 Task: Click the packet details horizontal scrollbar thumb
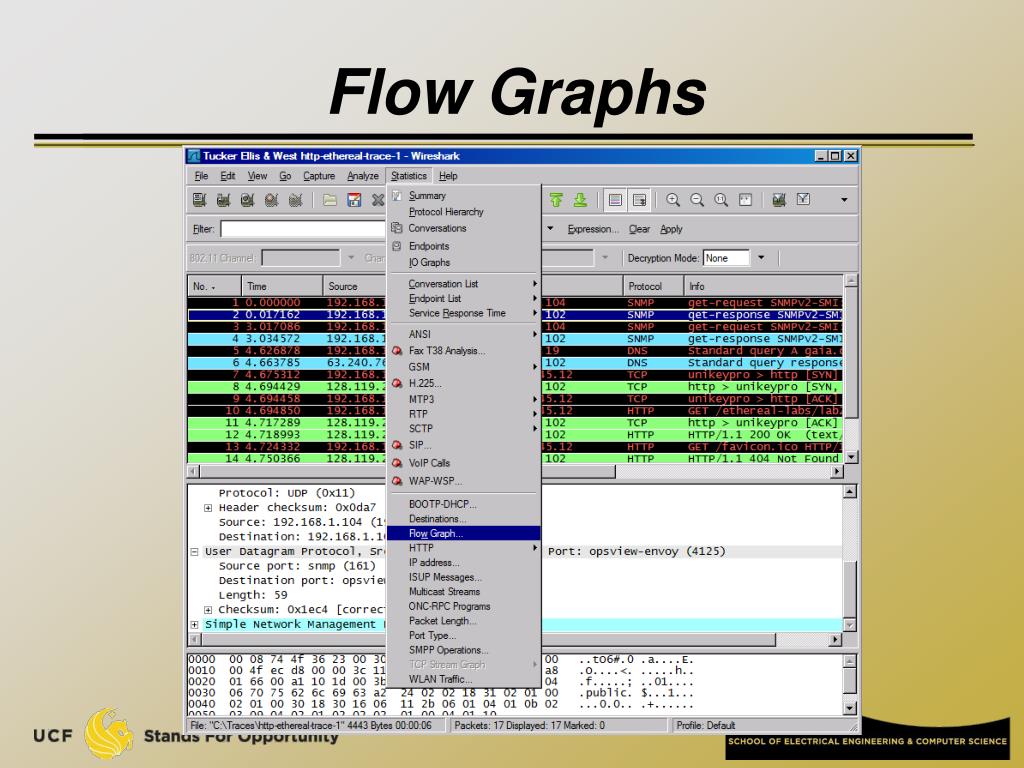pos(487,639)
